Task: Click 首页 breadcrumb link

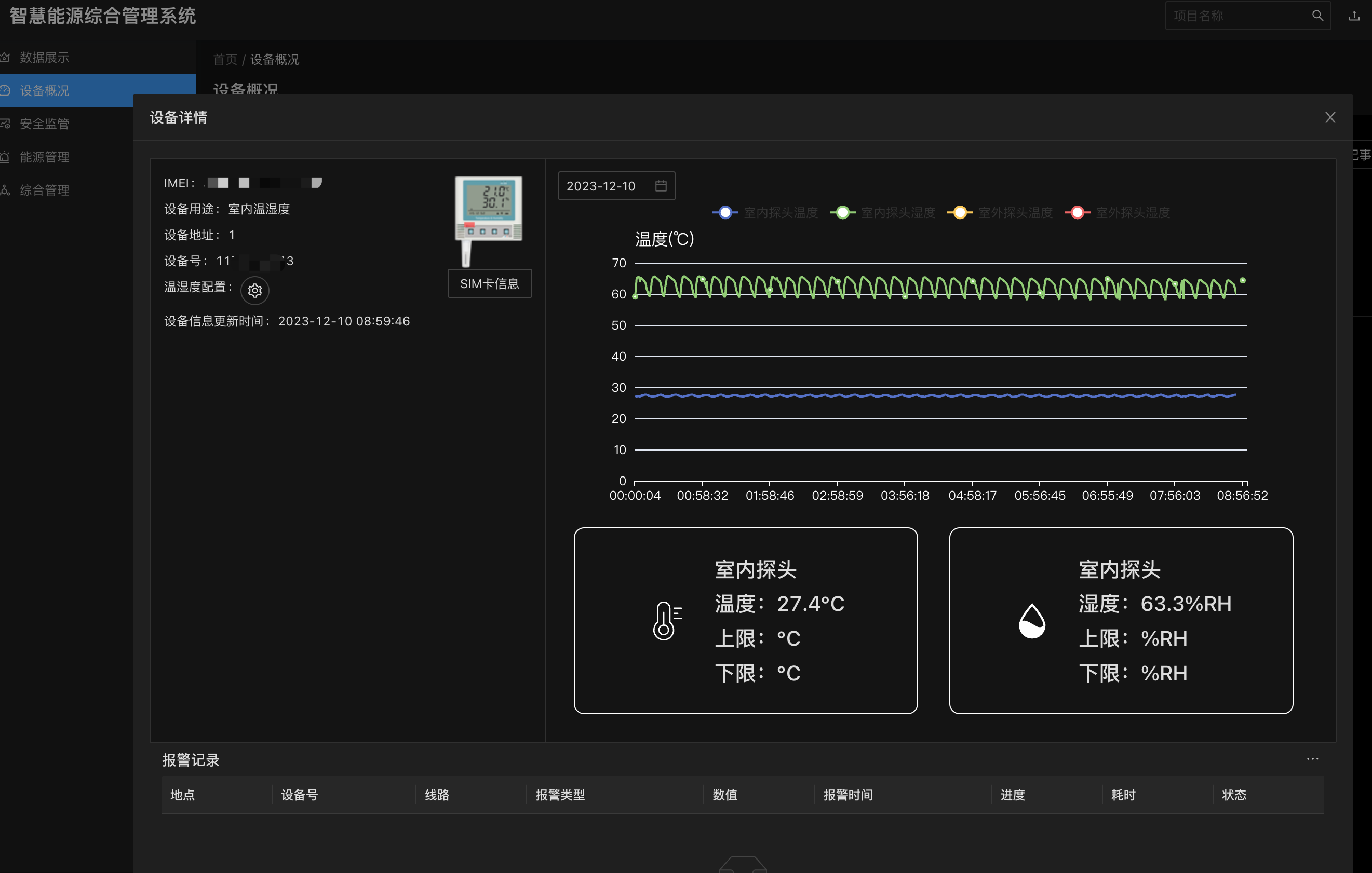Action: [x=225, y=59]
